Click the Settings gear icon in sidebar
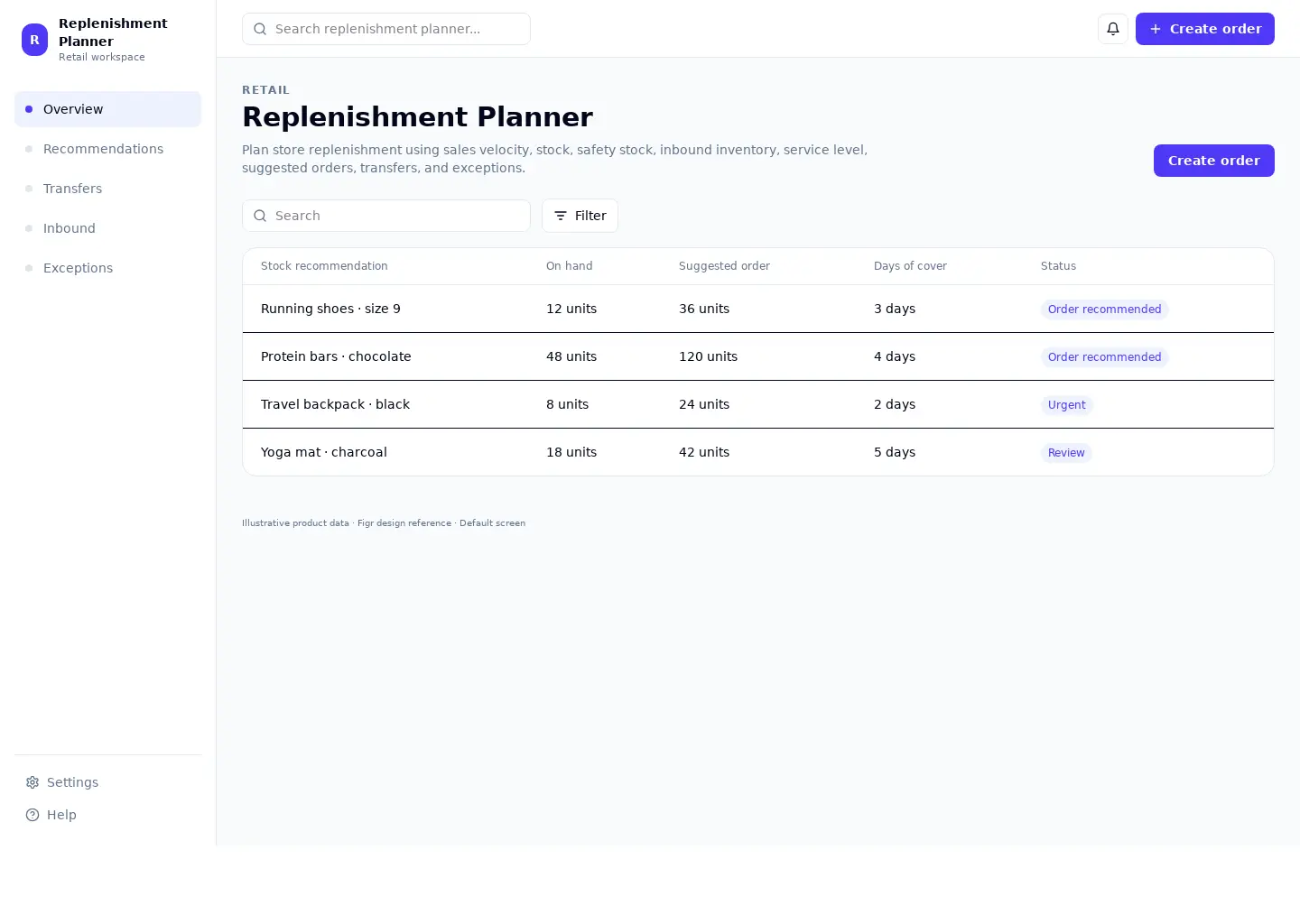1300x924 pixels. (32, 782)
